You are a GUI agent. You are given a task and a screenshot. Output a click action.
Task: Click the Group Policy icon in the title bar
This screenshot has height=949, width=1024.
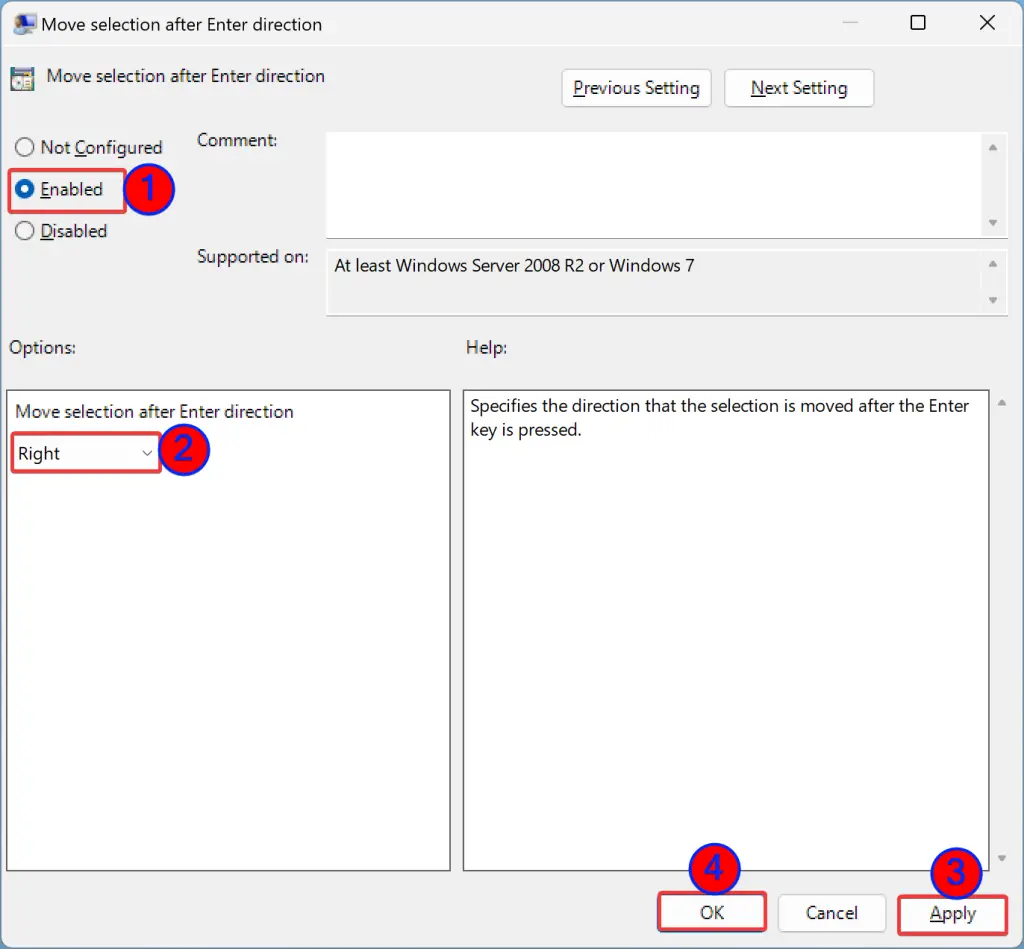click(22, 22)
